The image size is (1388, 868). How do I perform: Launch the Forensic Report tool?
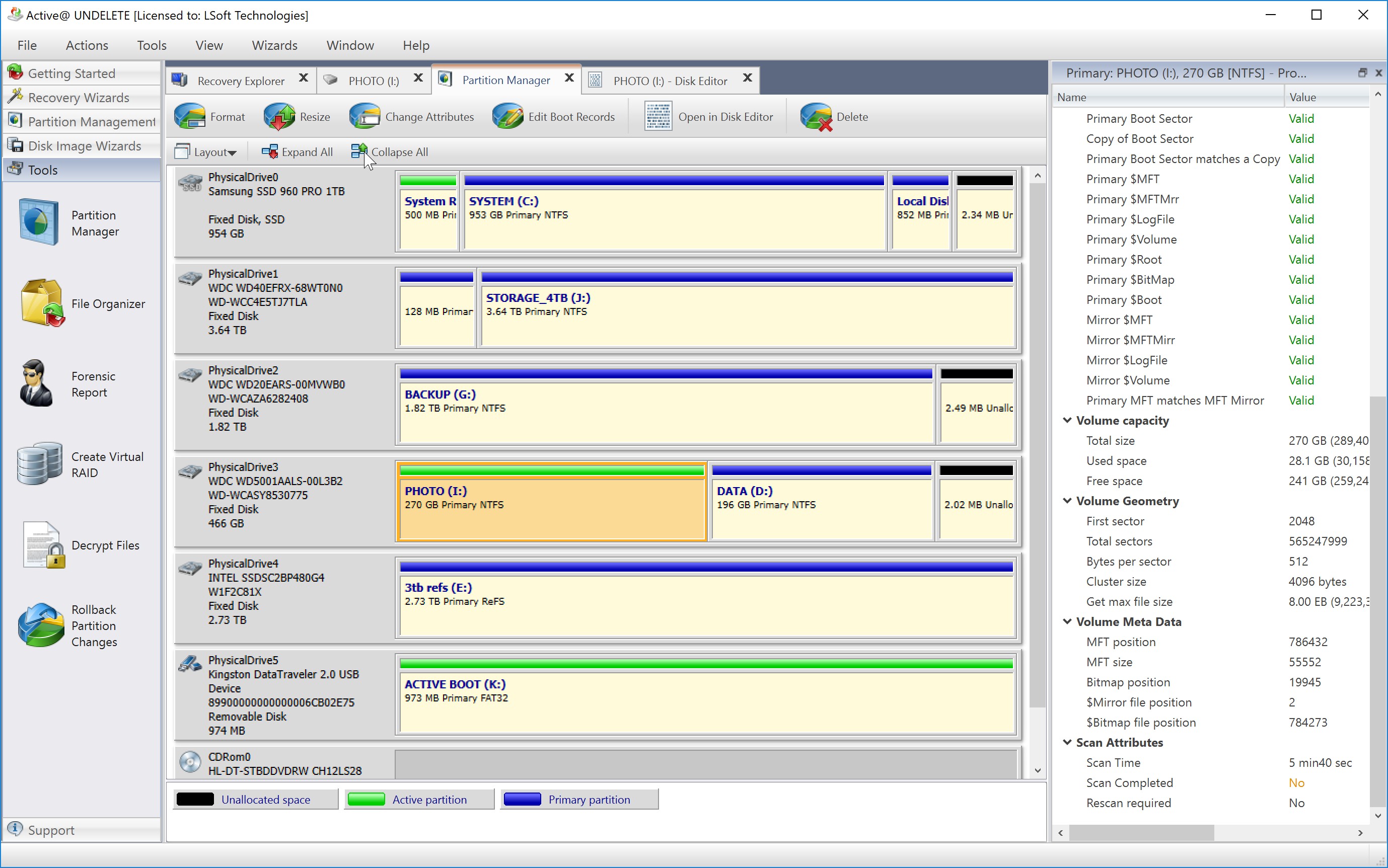tap(37, 384)
